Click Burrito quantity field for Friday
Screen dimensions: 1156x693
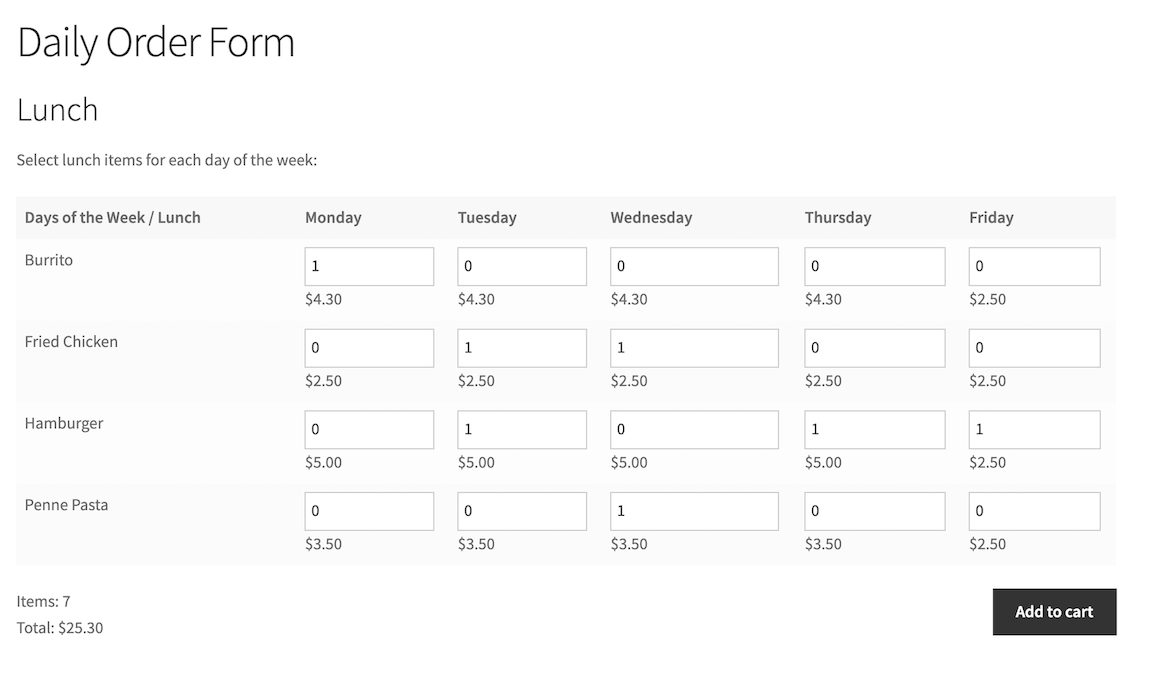pyautogui.click(x=1034, y=267)
